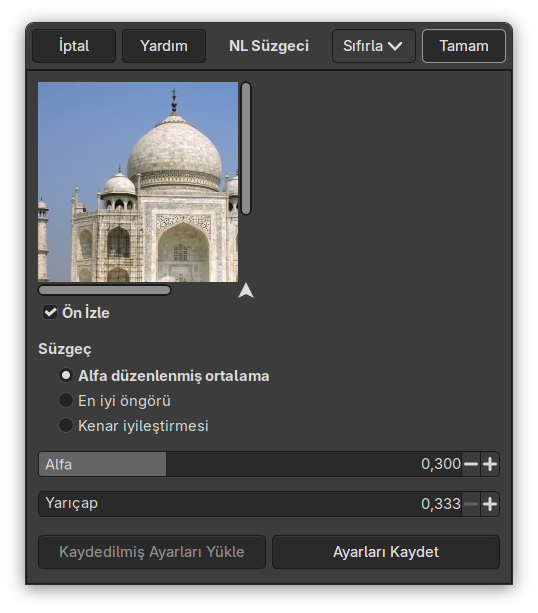Click the horizontal scrollbar under preview
538x613 pixels.
point(104,290)
